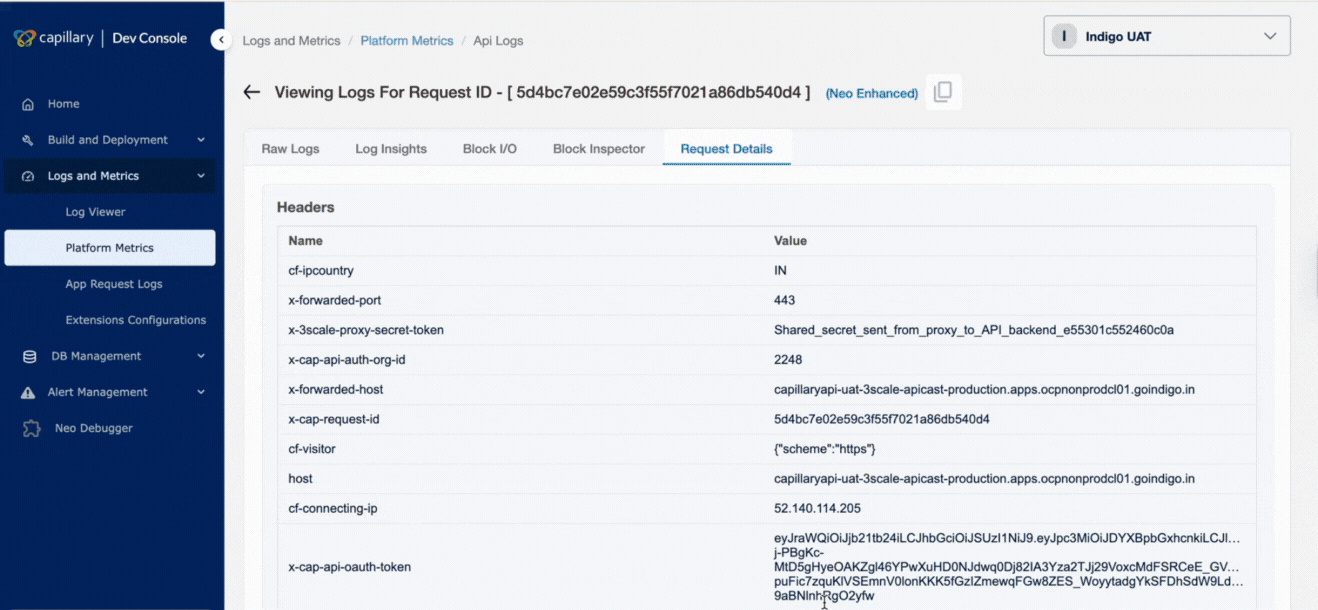Expand the DB Management menu chevron
The image size is (1318, 610).
[x=201, y=356]
